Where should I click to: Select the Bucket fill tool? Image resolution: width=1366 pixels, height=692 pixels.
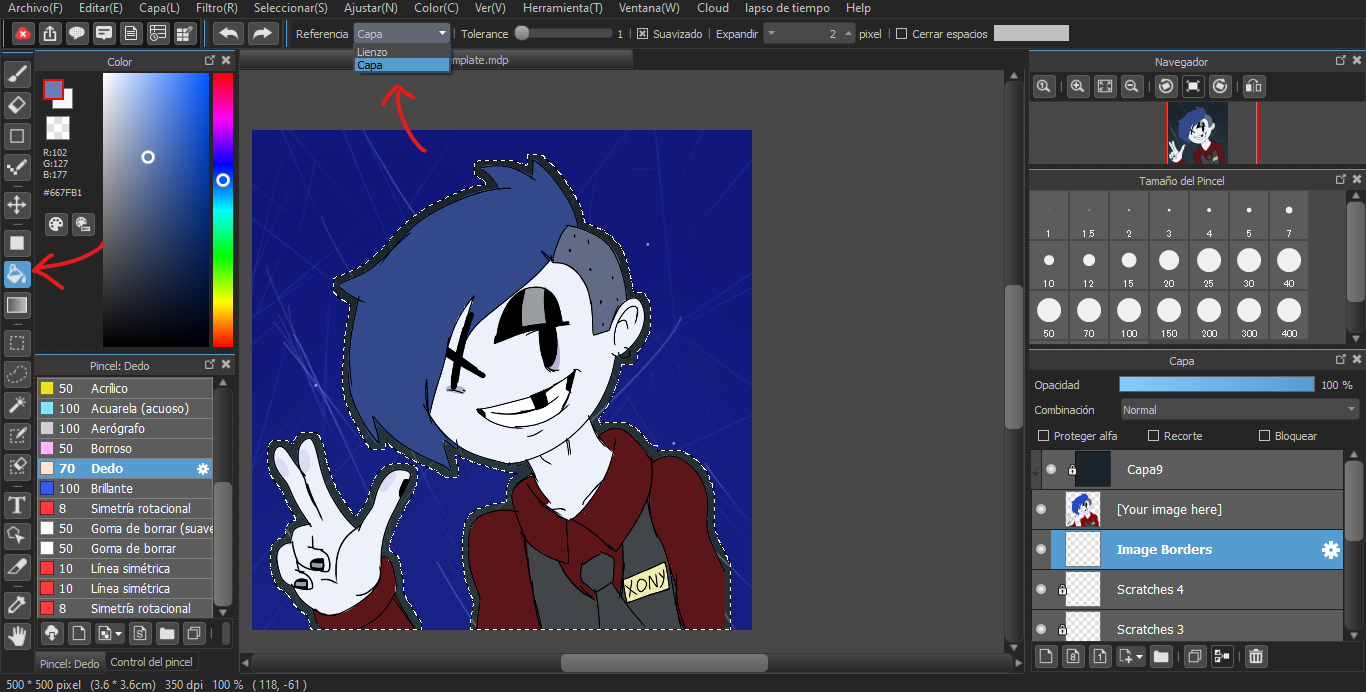(x=17, y=274)
